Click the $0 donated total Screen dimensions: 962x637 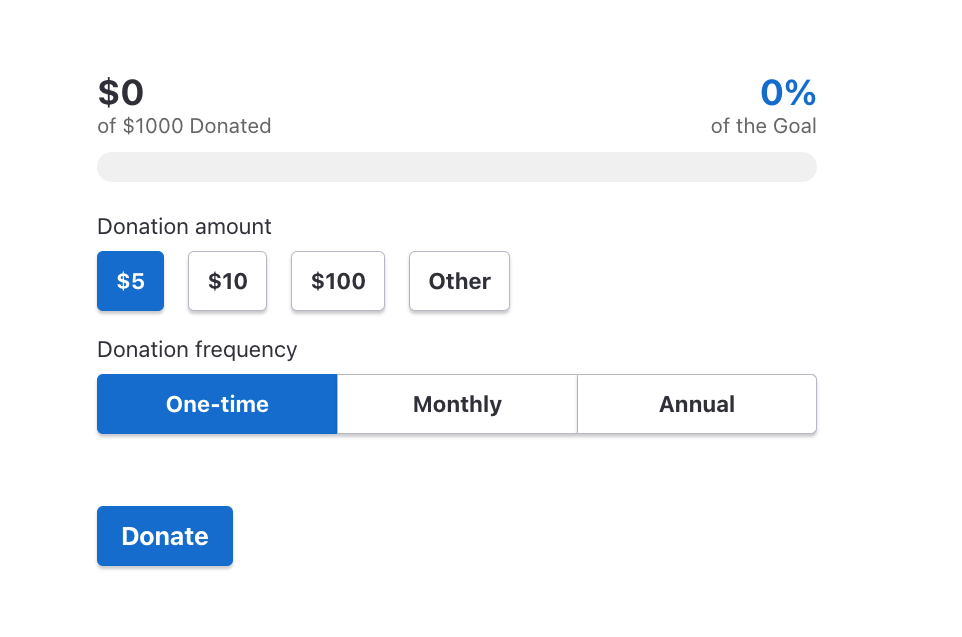pyautogui.click(x=120, y=92)
